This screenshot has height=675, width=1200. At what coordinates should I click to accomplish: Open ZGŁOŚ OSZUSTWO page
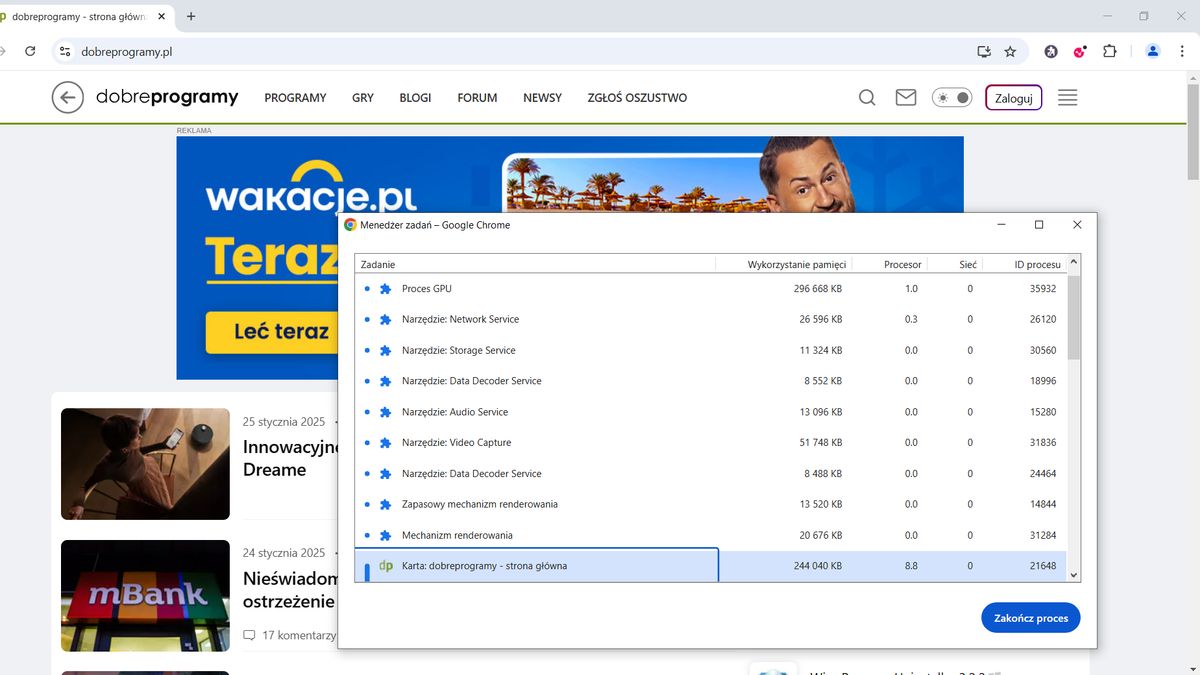tap(637, 98)
